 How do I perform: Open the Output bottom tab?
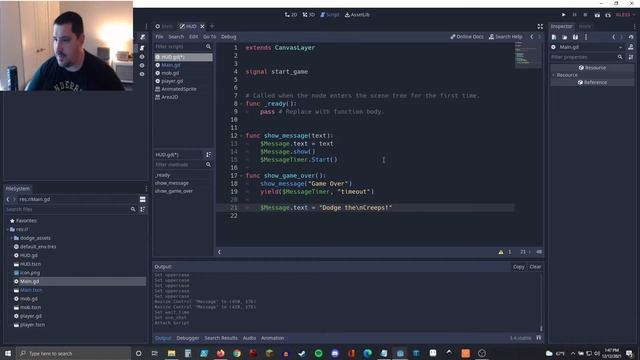[163, 338]
